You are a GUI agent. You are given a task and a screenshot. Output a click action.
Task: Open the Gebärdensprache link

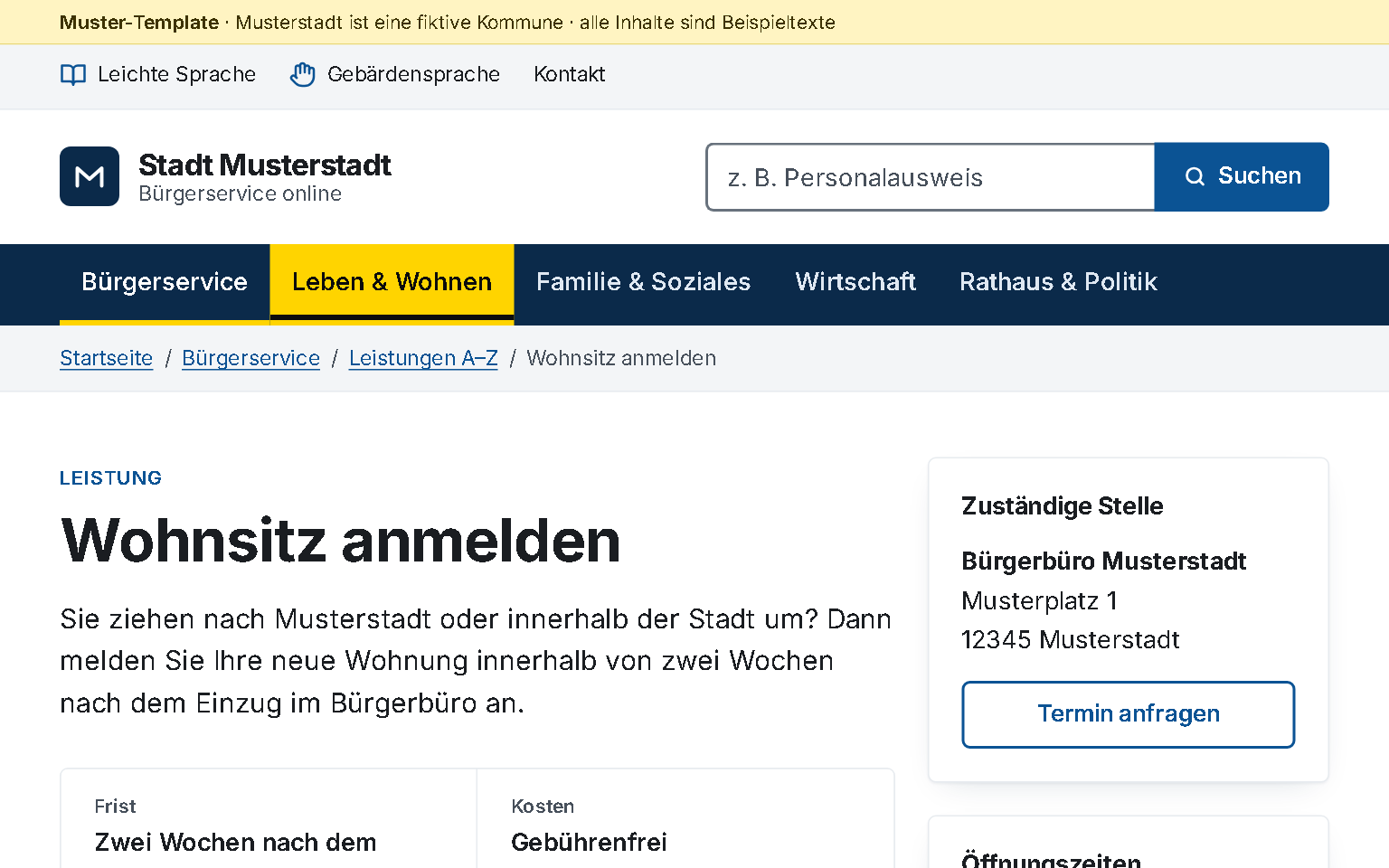pyautogui.click(x=395, y=74)
